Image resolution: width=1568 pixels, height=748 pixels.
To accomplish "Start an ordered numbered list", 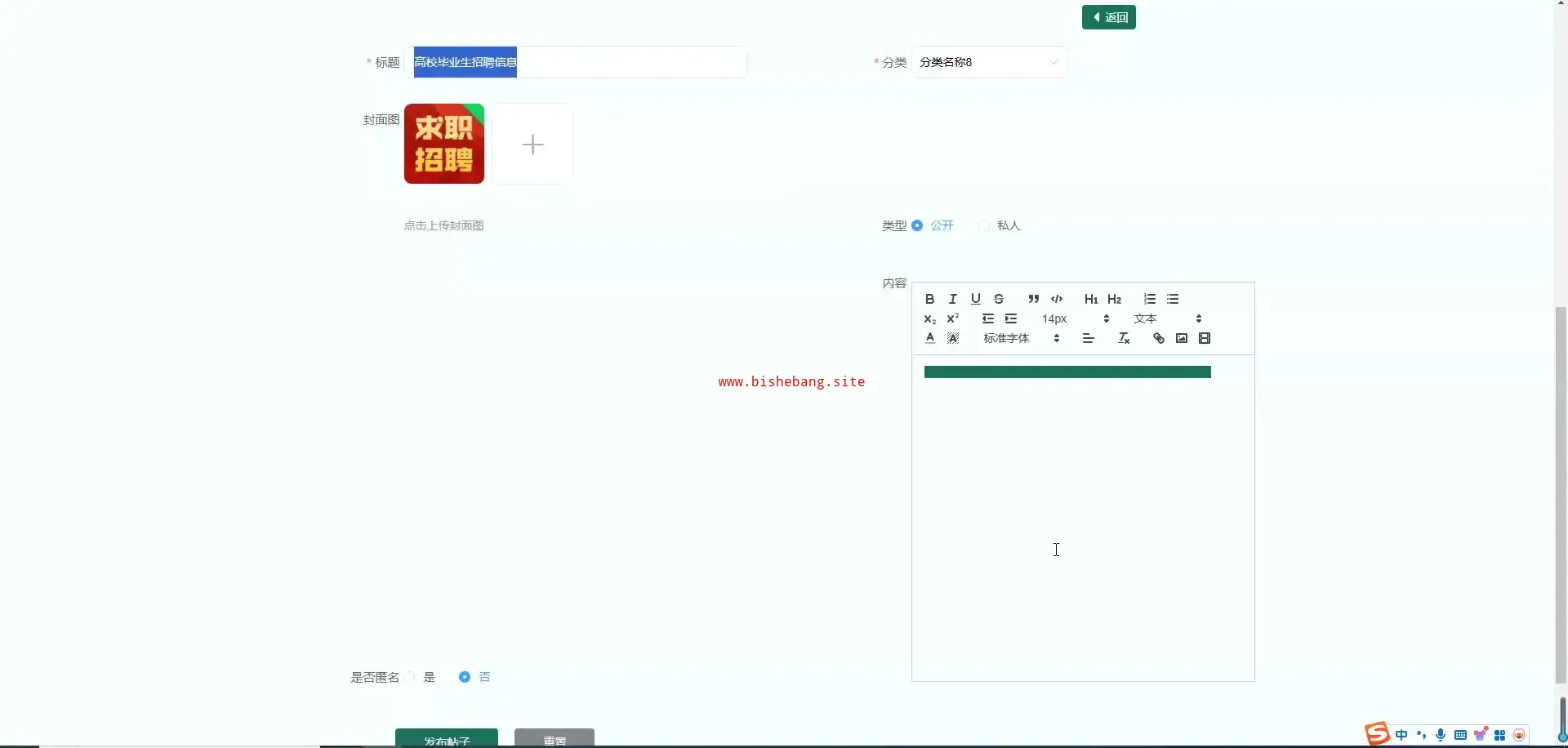I will click(x=1149, y=299).
